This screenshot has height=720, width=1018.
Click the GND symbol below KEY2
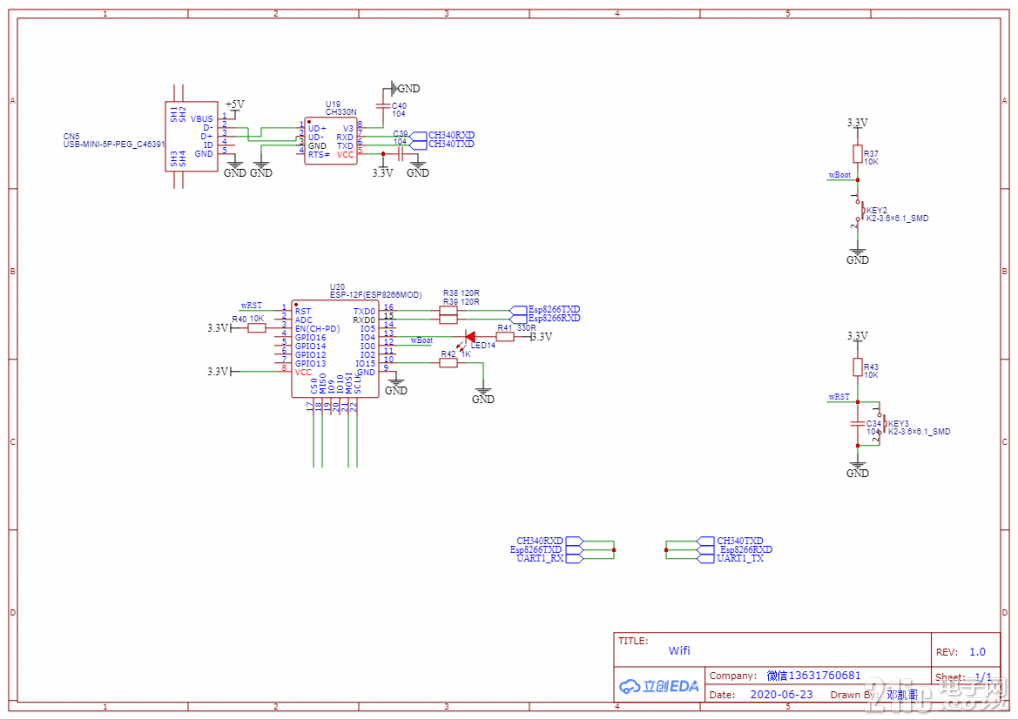(858, 256)
